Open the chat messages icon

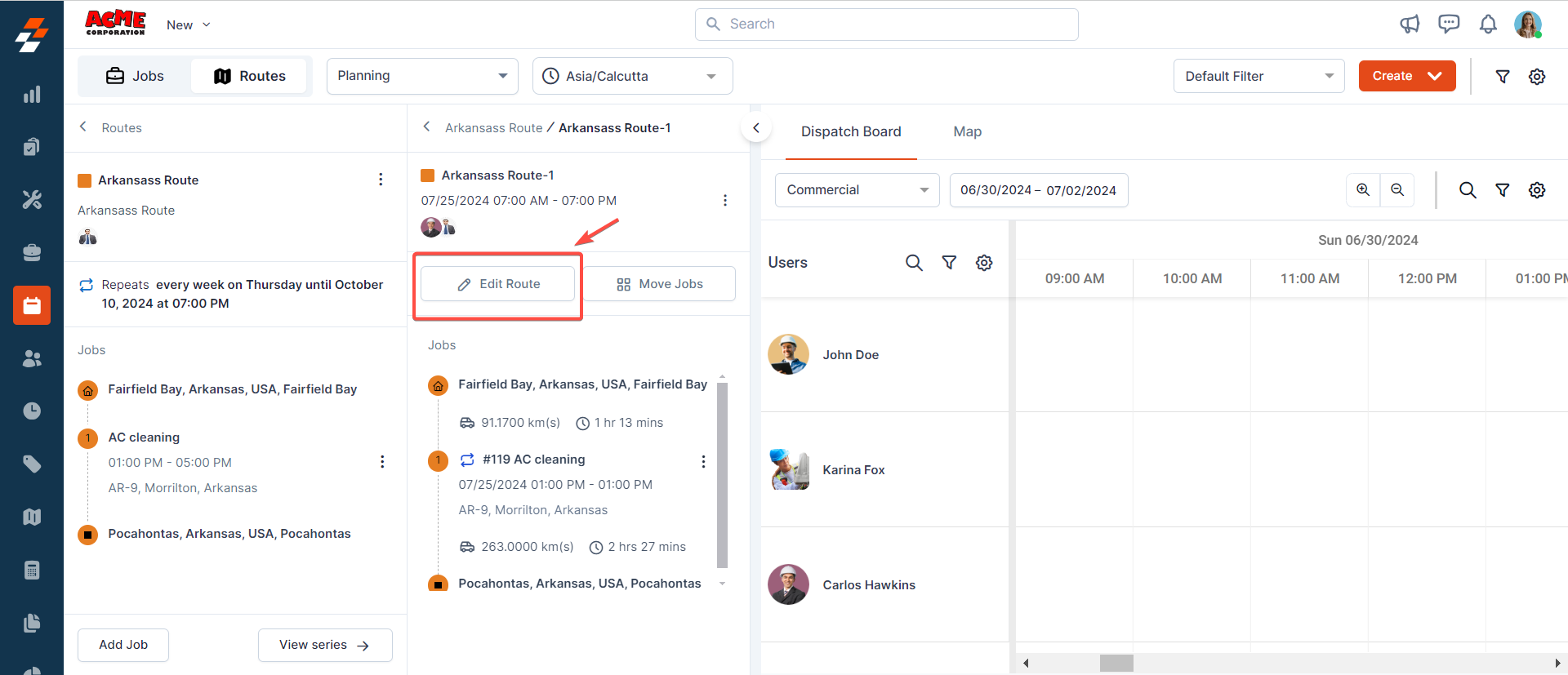tap(1449, 24)
